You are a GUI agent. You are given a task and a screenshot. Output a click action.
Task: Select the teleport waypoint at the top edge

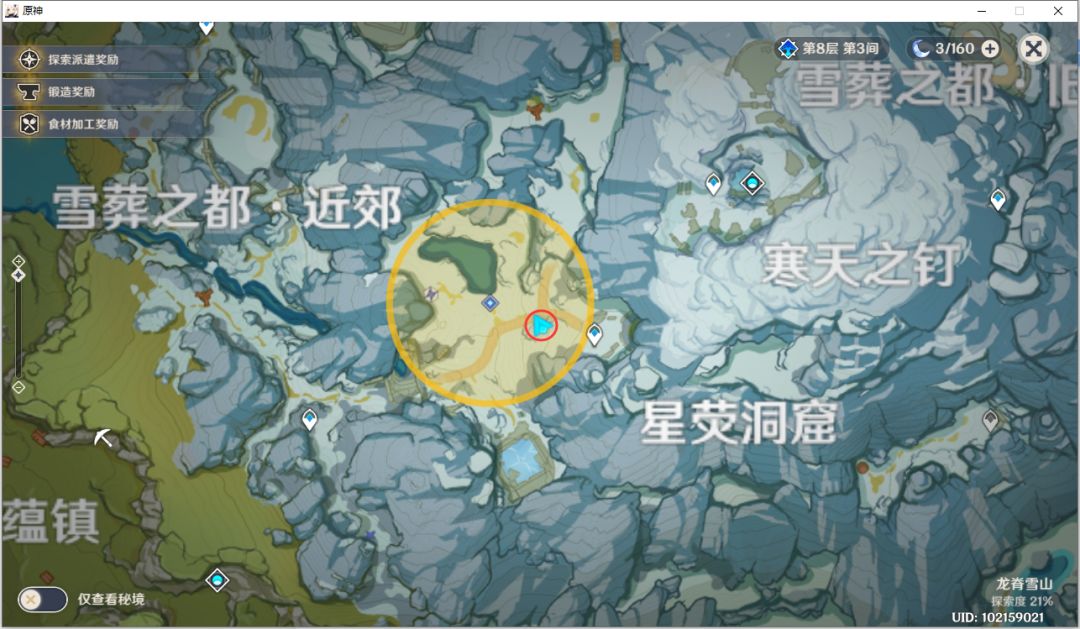pos(206,27)
